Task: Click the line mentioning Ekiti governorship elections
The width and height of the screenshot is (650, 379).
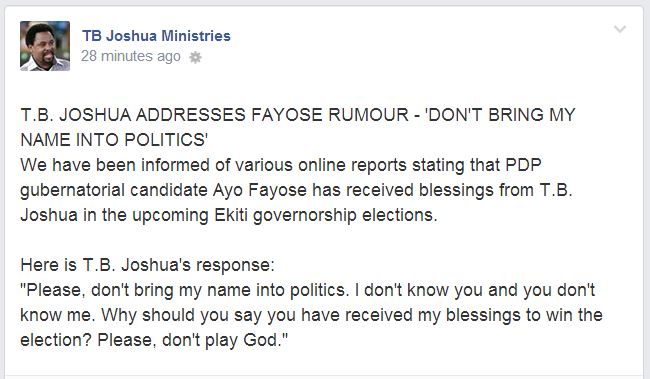Action: [x=229, y=215]
